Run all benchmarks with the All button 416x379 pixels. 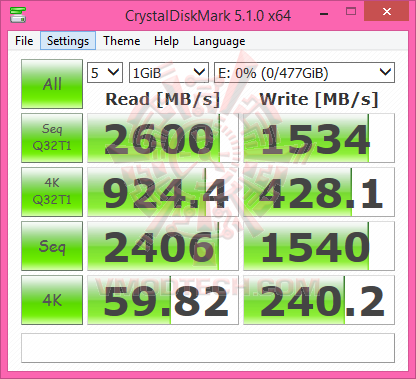(x=52, y=84)
